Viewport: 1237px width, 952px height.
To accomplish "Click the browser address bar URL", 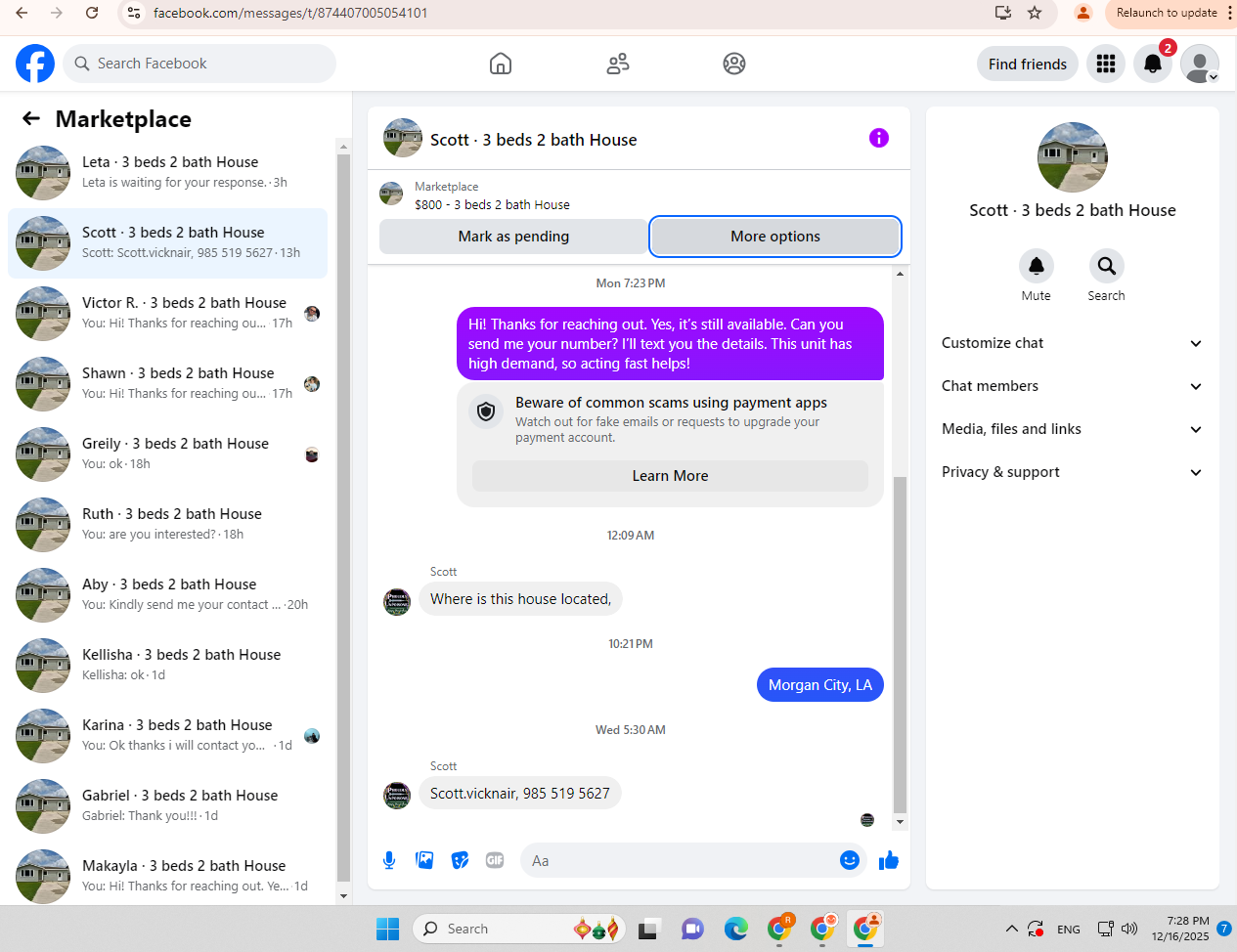I will pyautogui.click(x=290, y=13).
